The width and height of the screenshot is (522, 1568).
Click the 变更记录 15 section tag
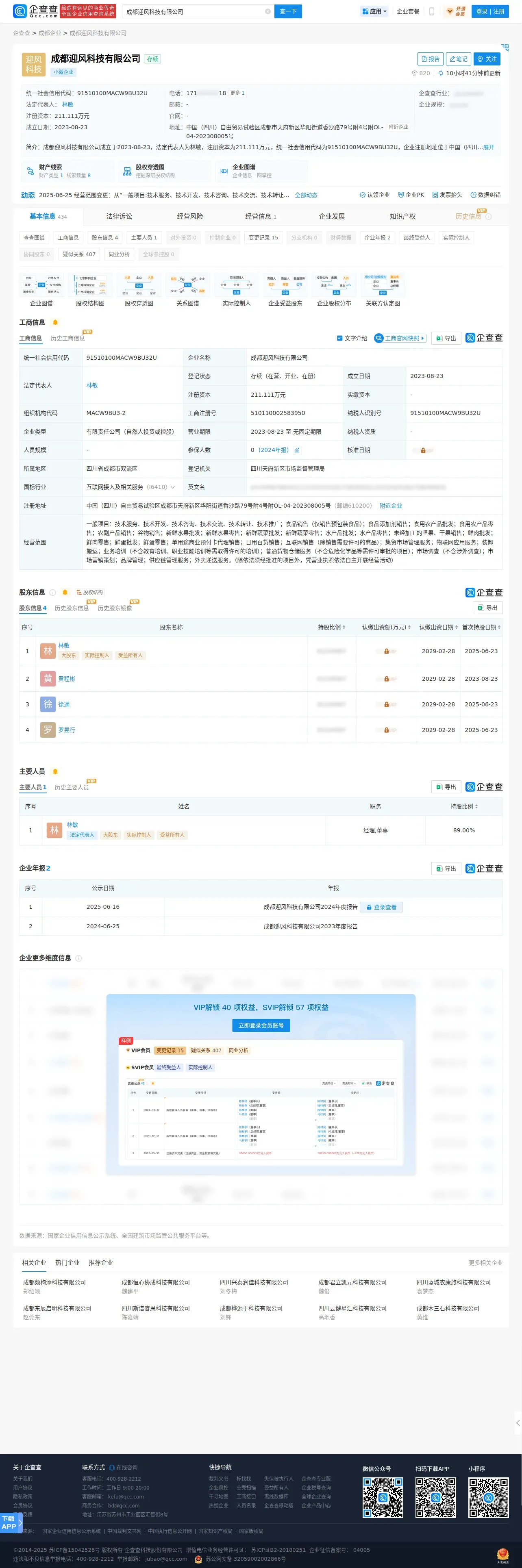[x=263, y=237]
